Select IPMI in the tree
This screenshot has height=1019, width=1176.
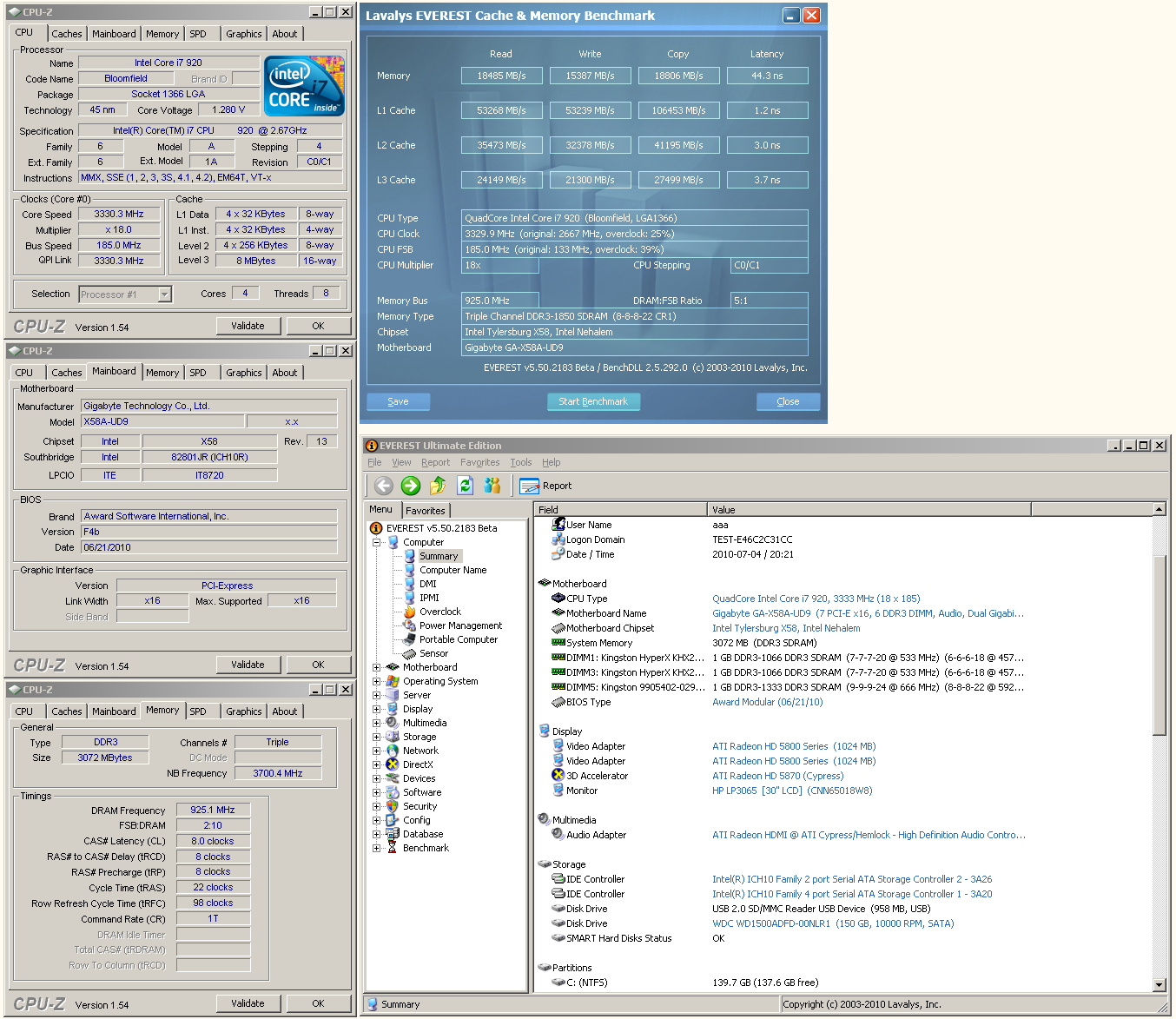(429, 598)
